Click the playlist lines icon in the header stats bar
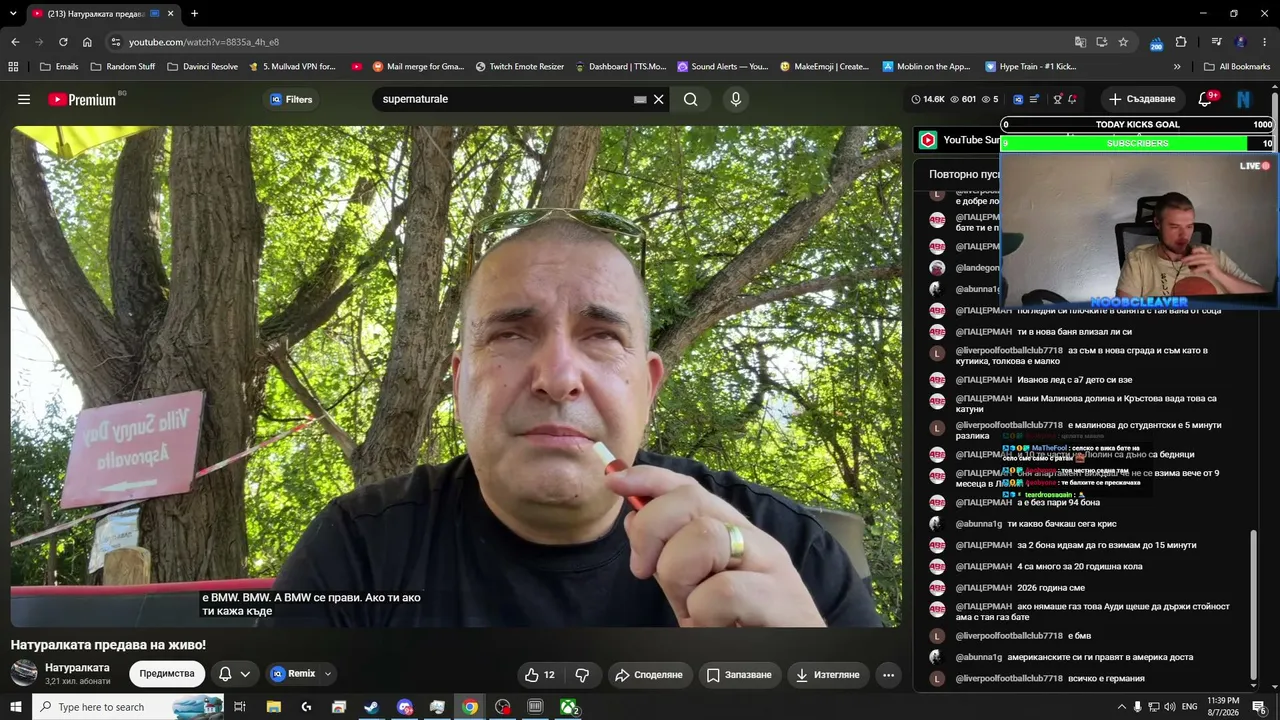 pos(1034,99)
